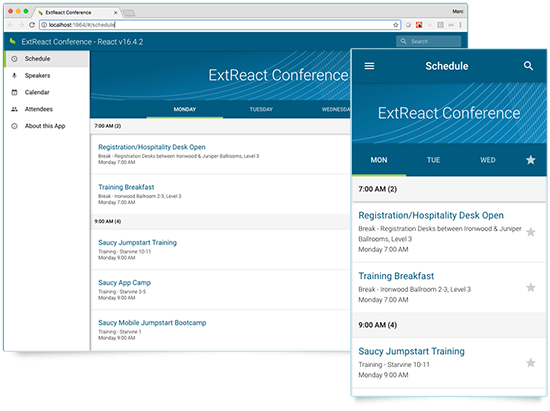
Task: Bookmark the page with the address bar star
Action: tap(395, 25)
